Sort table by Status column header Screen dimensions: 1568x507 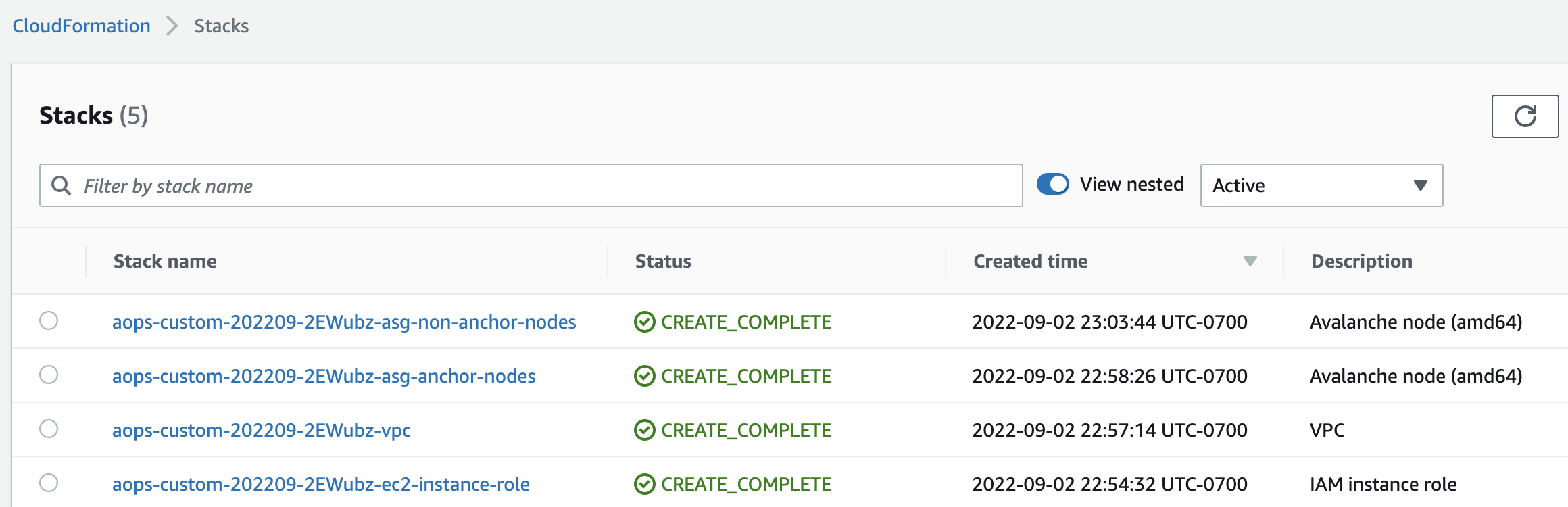coord(663,261)
